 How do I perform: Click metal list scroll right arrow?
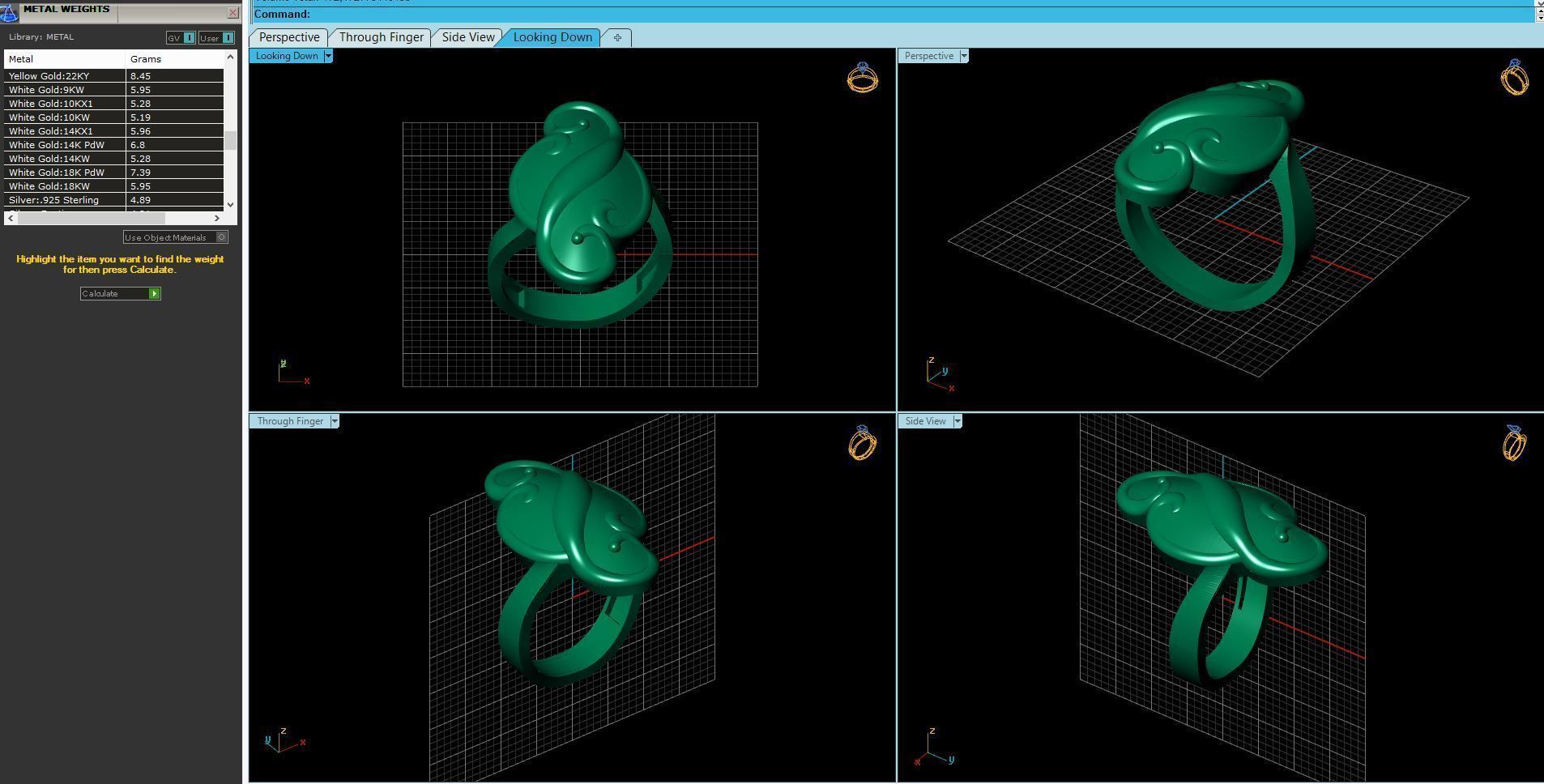(x=217, y=218)
